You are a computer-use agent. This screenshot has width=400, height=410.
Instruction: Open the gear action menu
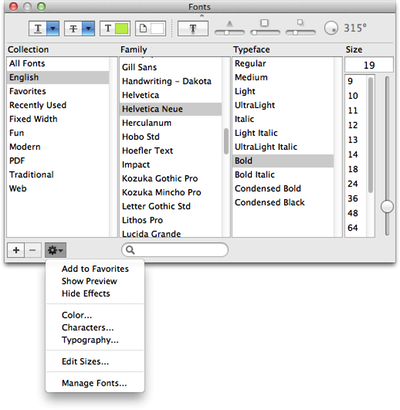[55, 250]
